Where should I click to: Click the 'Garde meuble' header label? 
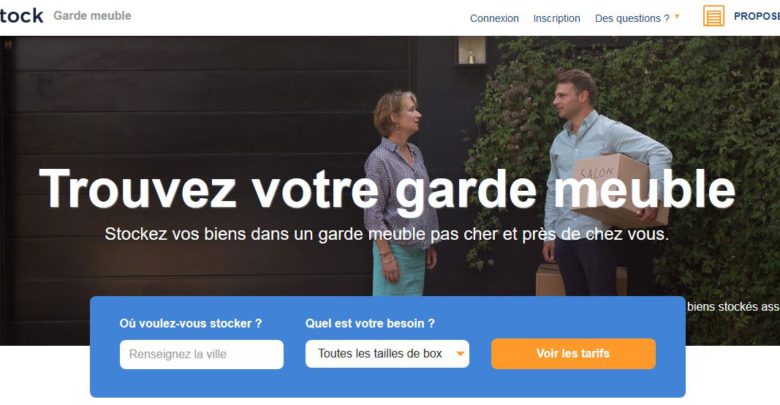[93, 16]
